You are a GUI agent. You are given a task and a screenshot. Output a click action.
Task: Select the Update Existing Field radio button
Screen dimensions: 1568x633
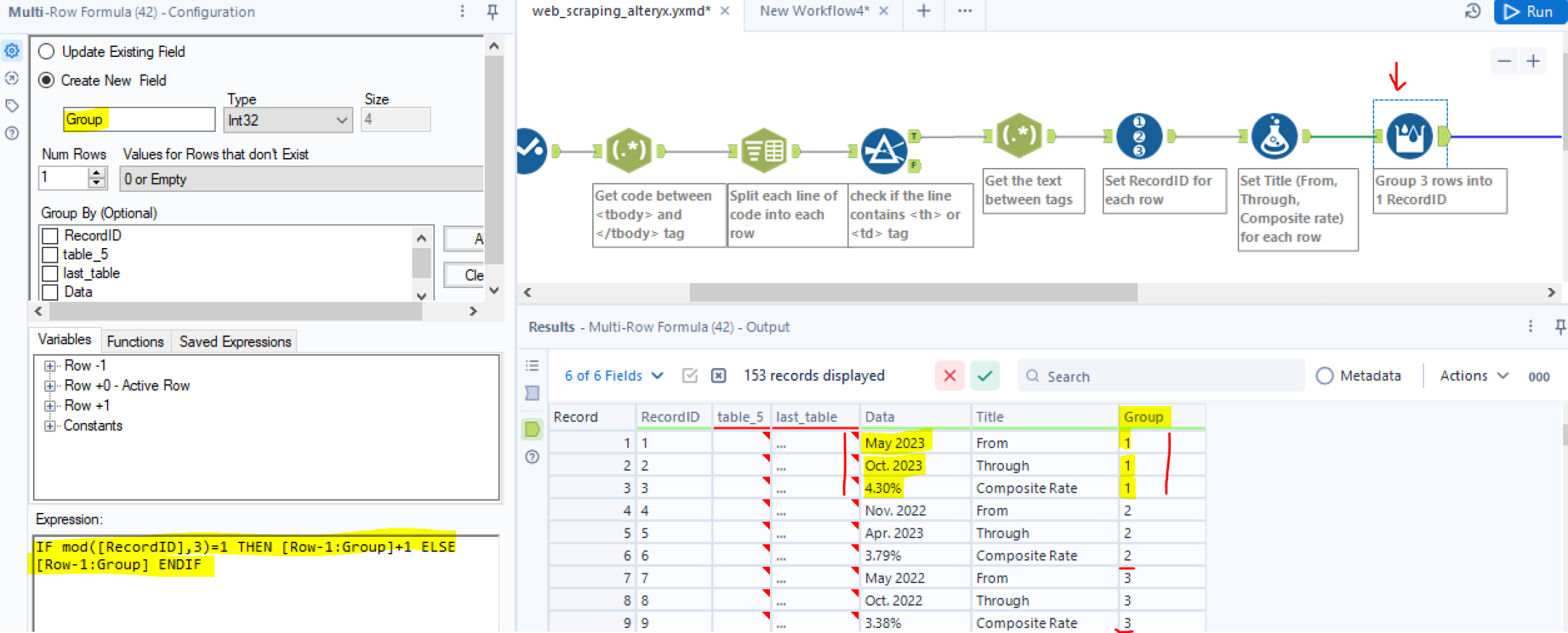tap(46, 51)
